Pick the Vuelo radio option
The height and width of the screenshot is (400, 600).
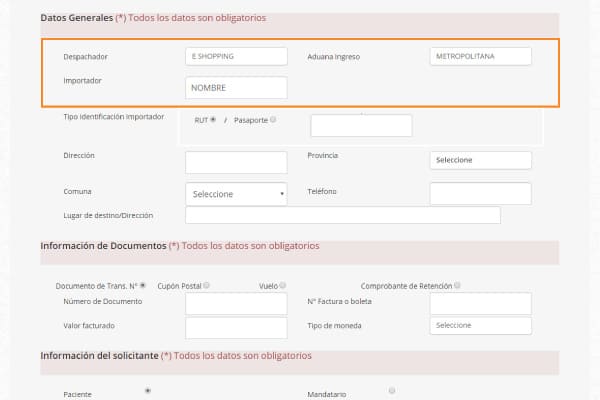pyautogui.click(x=283, y=285)
